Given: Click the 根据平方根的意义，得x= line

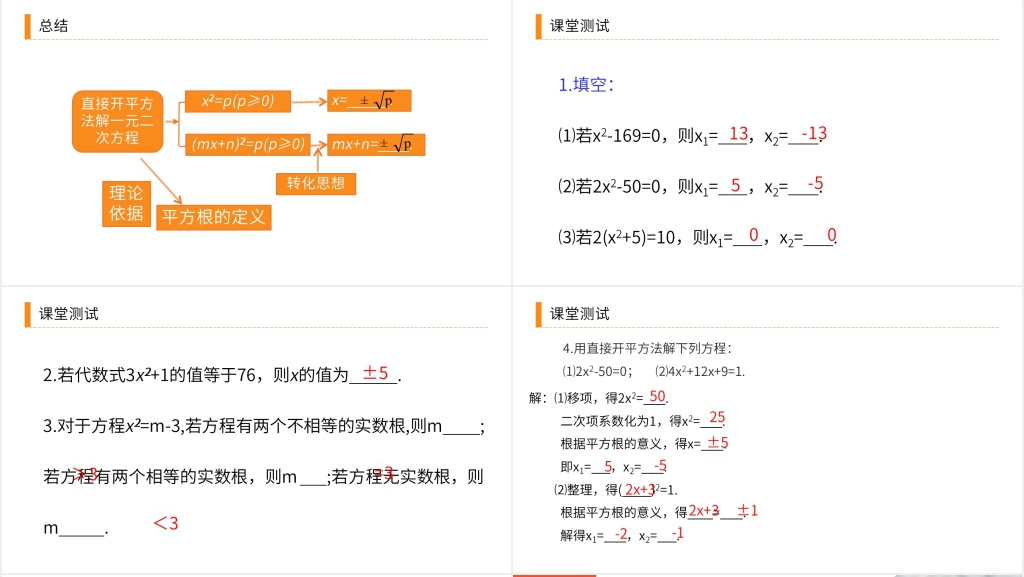Looking at the screenshot, I should 644,444.
